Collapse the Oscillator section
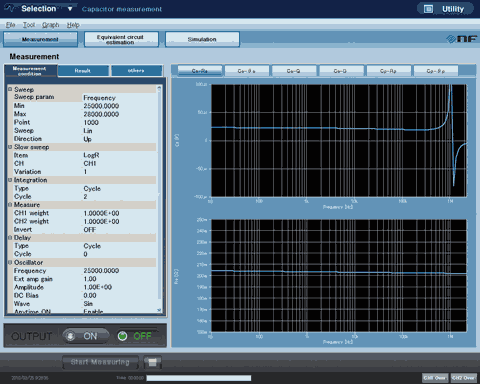 tap(10, 262)
